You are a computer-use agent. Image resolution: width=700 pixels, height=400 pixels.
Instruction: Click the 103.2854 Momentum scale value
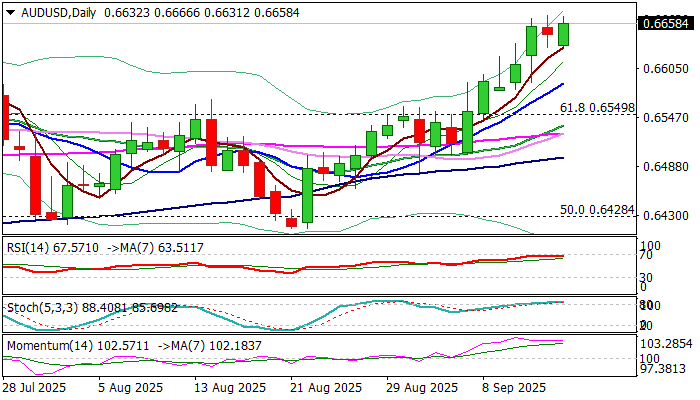coord(667,342)
